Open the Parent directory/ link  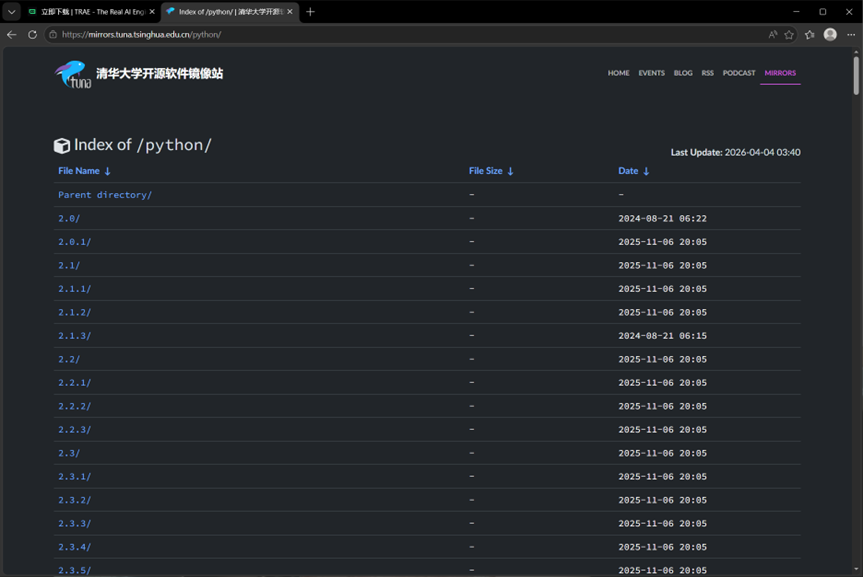click(105, 195)
